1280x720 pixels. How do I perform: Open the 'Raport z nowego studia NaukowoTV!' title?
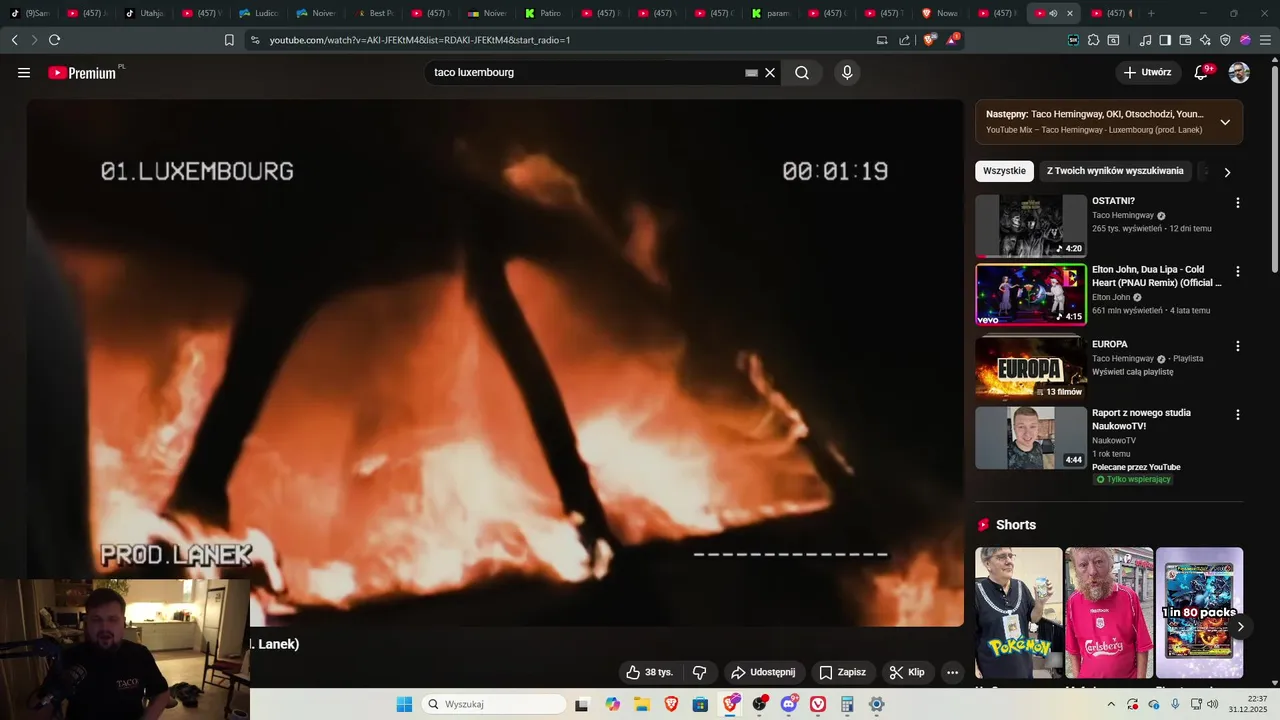(x=1141, y=419)
